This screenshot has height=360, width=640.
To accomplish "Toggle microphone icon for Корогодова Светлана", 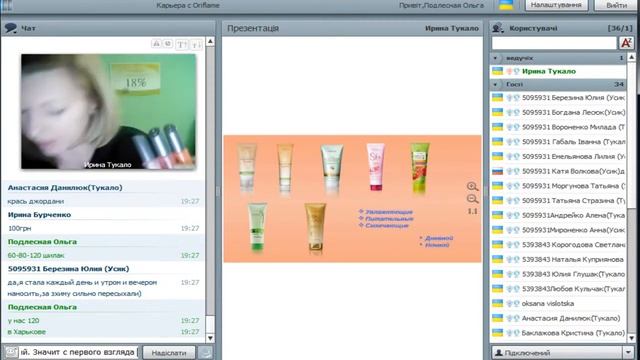I will 509,245.
